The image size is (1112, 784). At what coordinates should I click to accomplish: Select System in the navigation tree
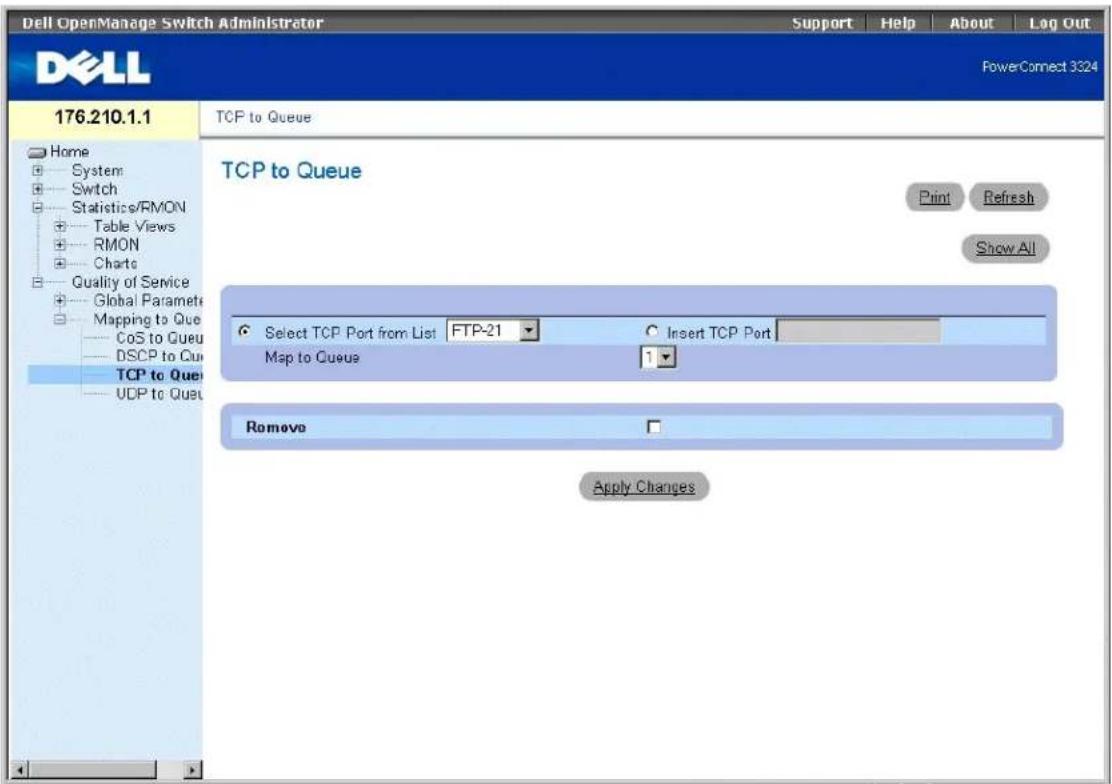coord(97,171)
